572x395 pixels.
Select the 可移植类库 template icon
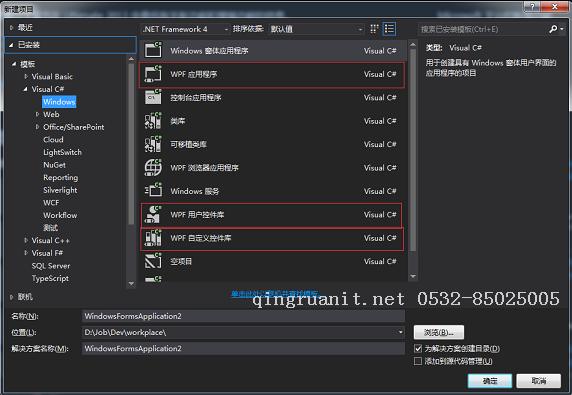pos(153,144)
